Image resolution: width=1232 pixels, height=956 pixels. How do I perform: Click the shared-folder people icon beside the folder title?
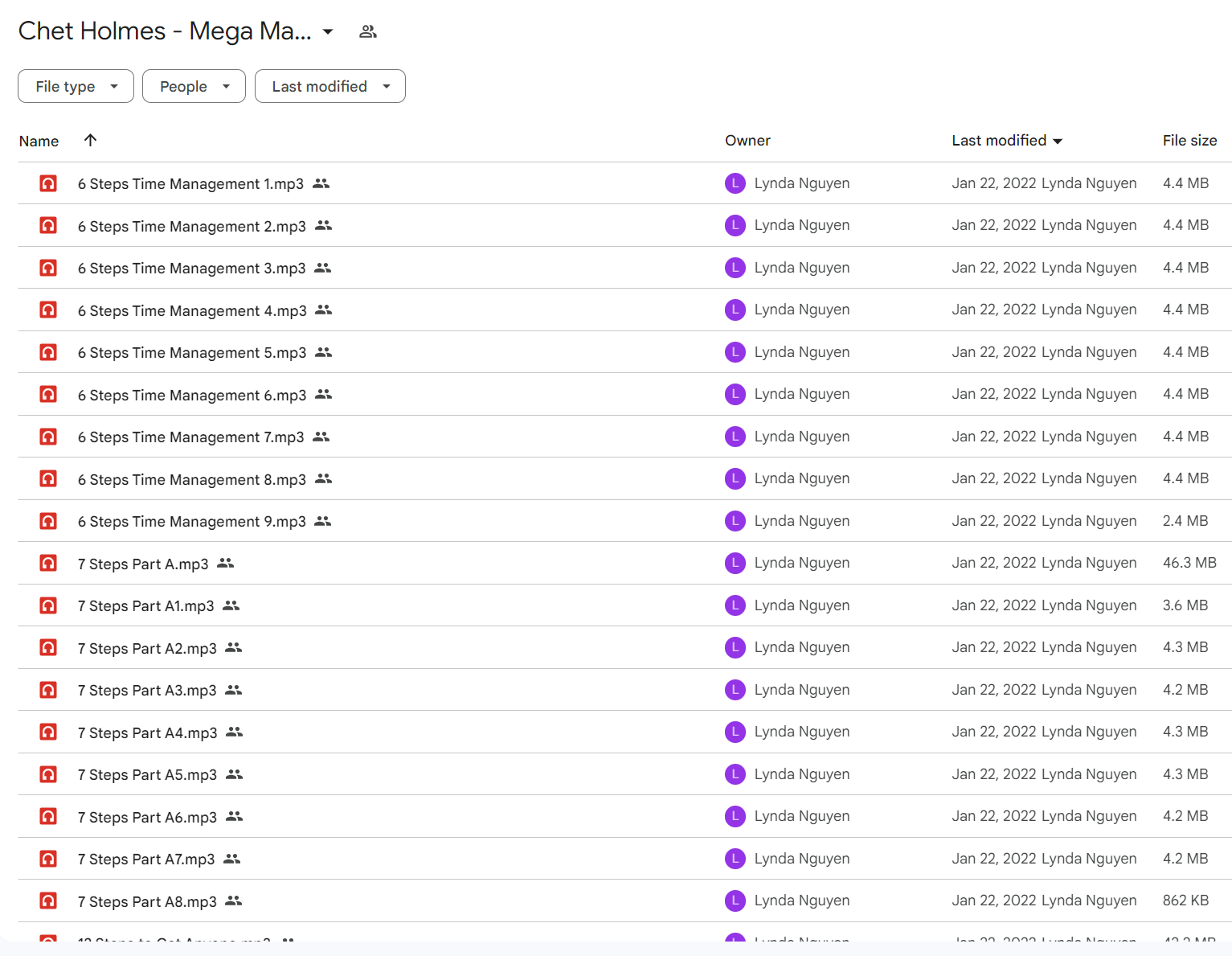click(x=368, y=31)
